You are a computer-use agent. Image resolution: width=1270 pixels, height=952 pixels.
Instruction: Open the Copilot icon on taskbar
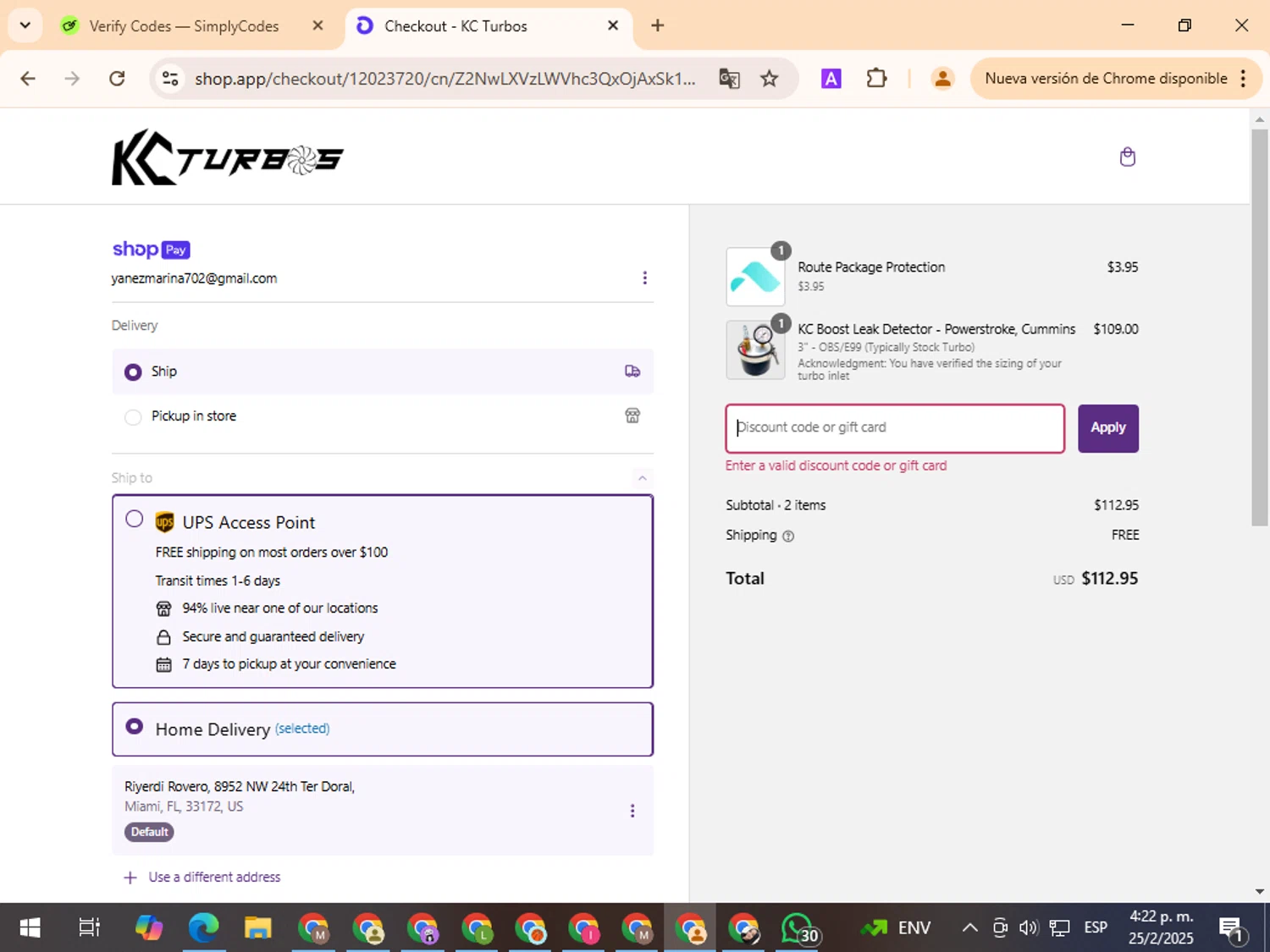[x=149, y=928]
